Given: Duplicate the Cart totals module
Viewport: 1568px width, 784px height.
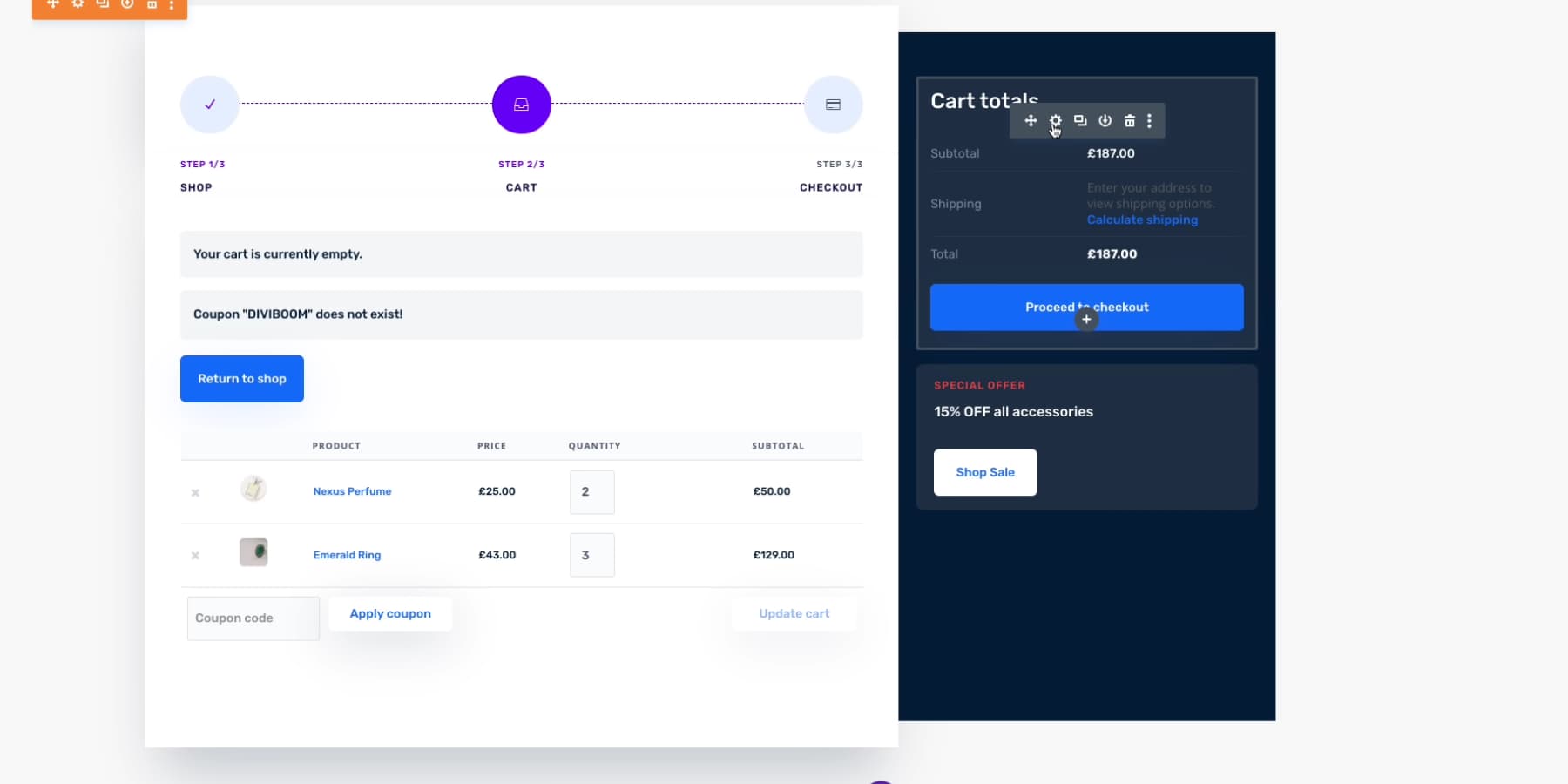Looking at the screenshot, I should 1079,120.
